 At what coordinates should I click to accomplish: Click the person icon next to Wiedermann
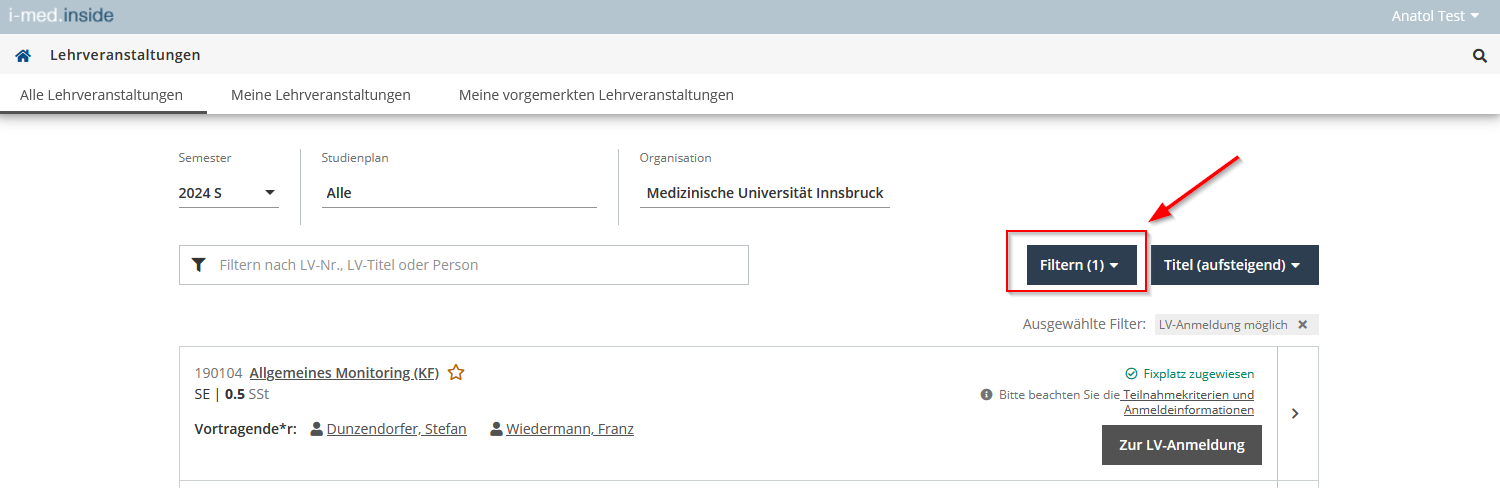[496, 429]
